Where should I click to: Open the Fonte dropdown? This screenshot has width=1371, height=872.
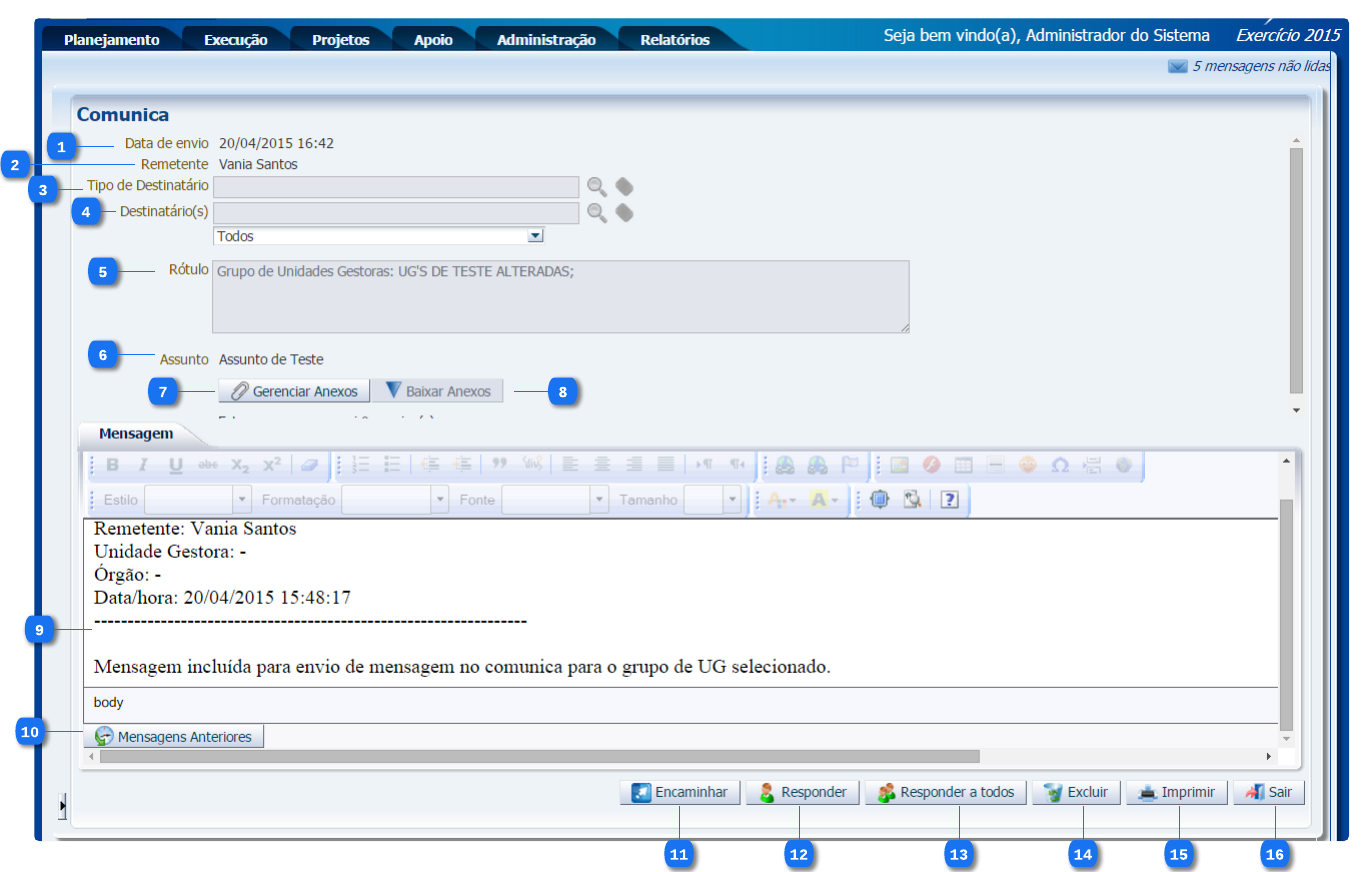599,500
